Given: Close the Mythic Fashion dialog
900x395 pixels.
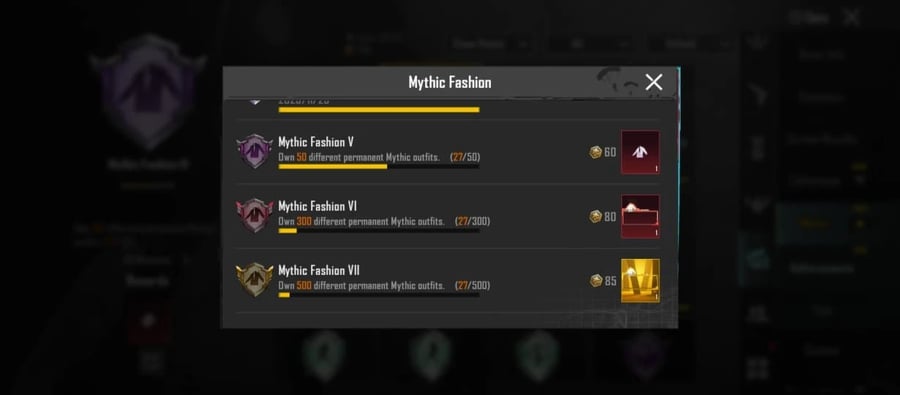Looking at the screenshot, I should (x=654, y=82).
